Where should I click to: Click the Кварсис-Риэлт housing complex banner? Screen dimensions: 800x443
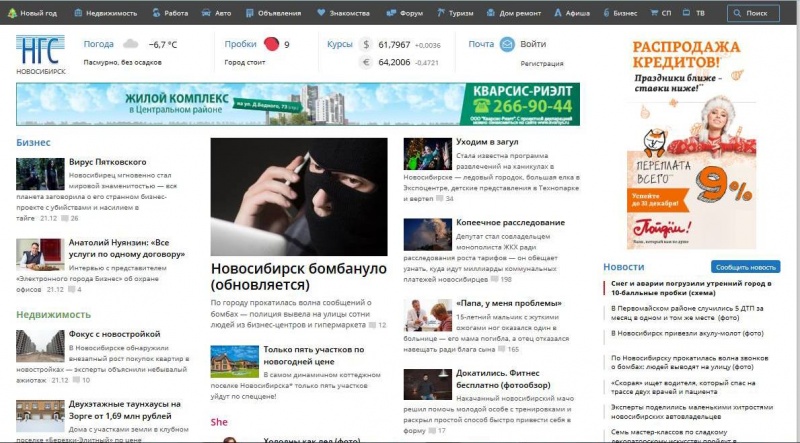(298, 104)
